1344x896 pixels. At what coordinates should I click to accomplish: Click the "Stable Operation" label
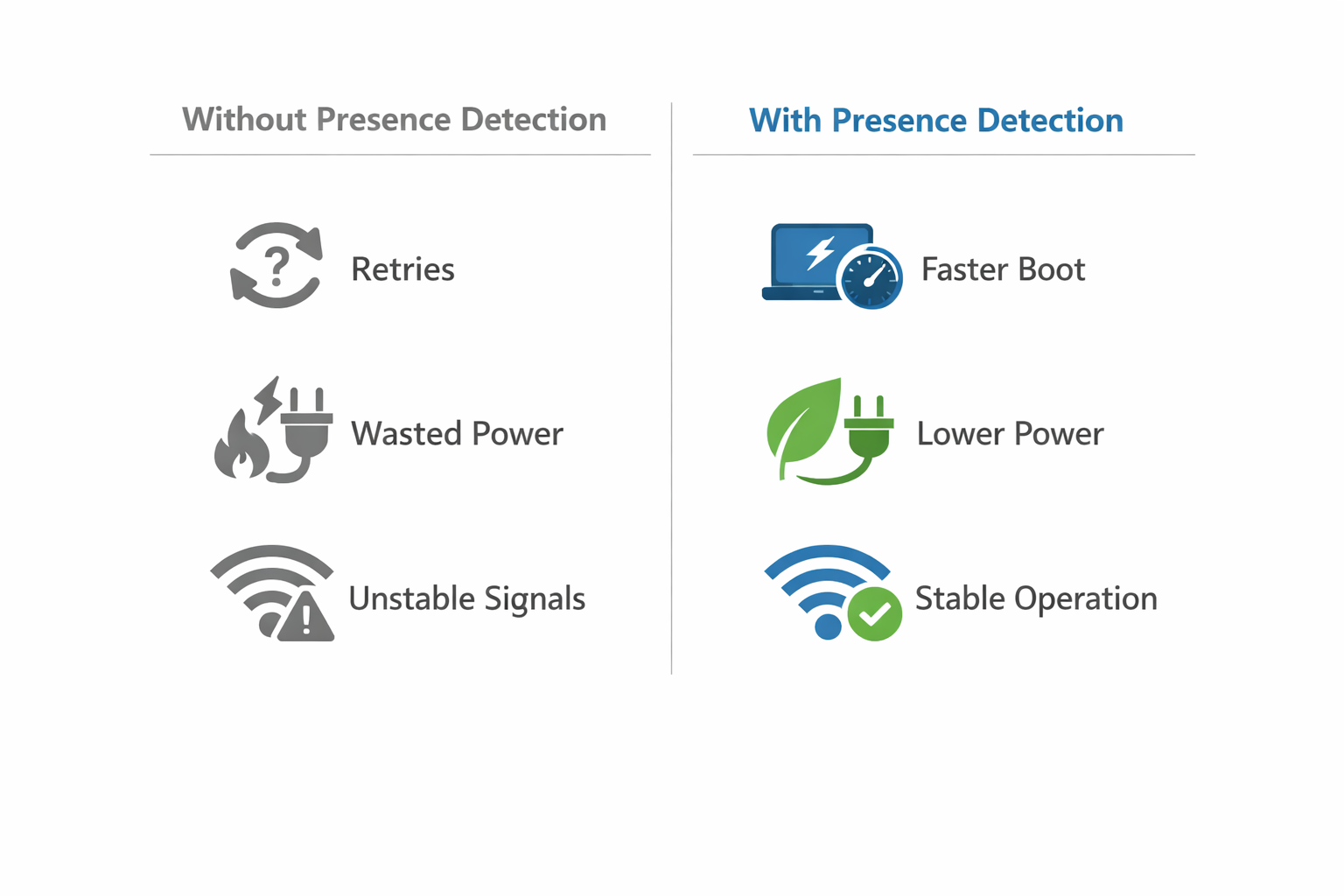point(1036,598)
